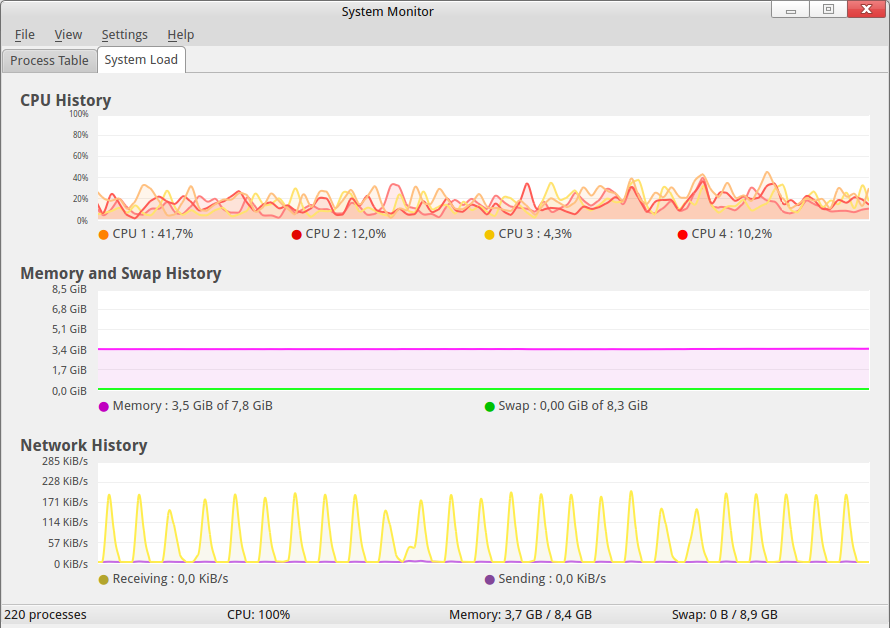Open the Help menu
The width and height of the screenshot is (890, 628).
pos(181,35)
